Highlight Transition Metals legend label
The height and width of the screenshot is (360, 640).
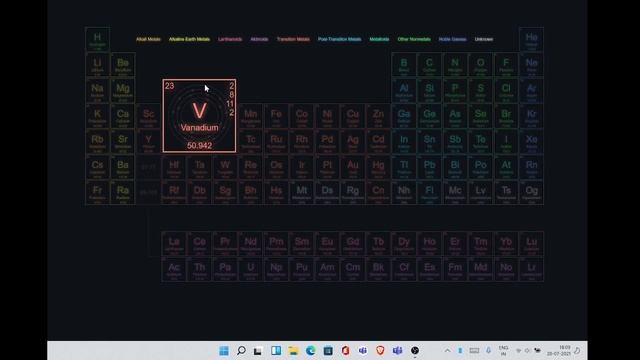coord(293,39)
